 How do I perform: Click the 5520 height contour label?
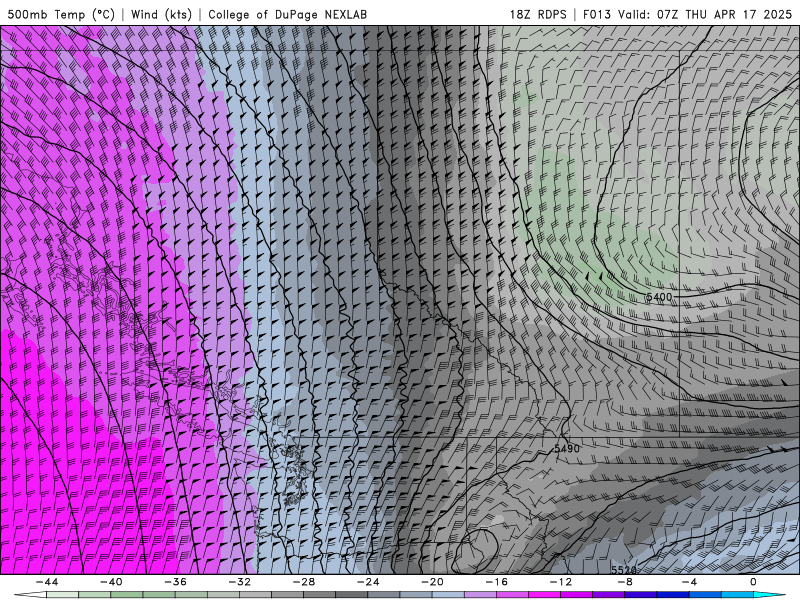[x=623, y=570]
